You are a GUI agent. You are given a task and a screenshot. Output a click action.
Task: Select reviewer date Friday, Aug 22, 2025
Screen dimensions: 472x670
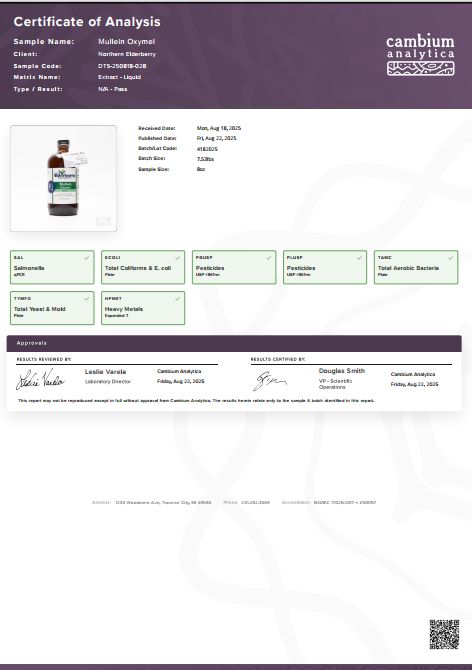(x=181, y=381)
